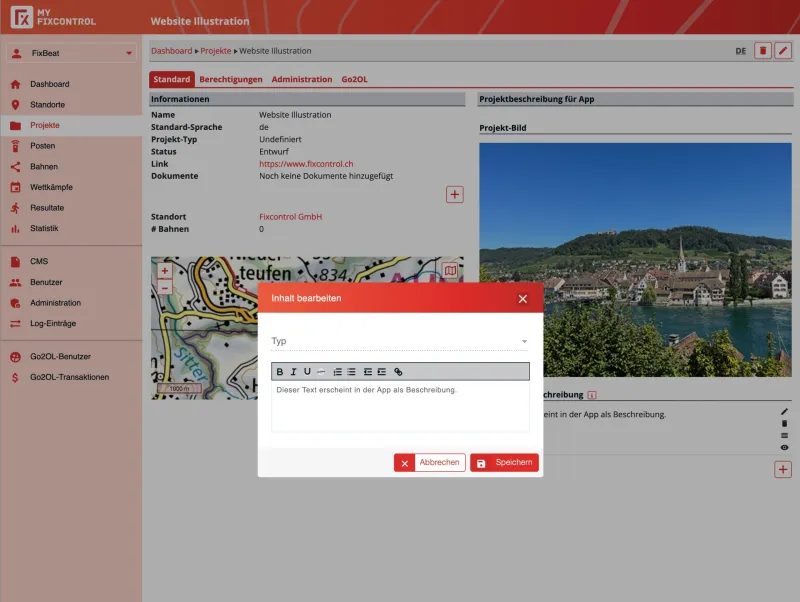800x602 pixels.
Task: Toggle underline formatting in the editor
Action: pos(307,372)
